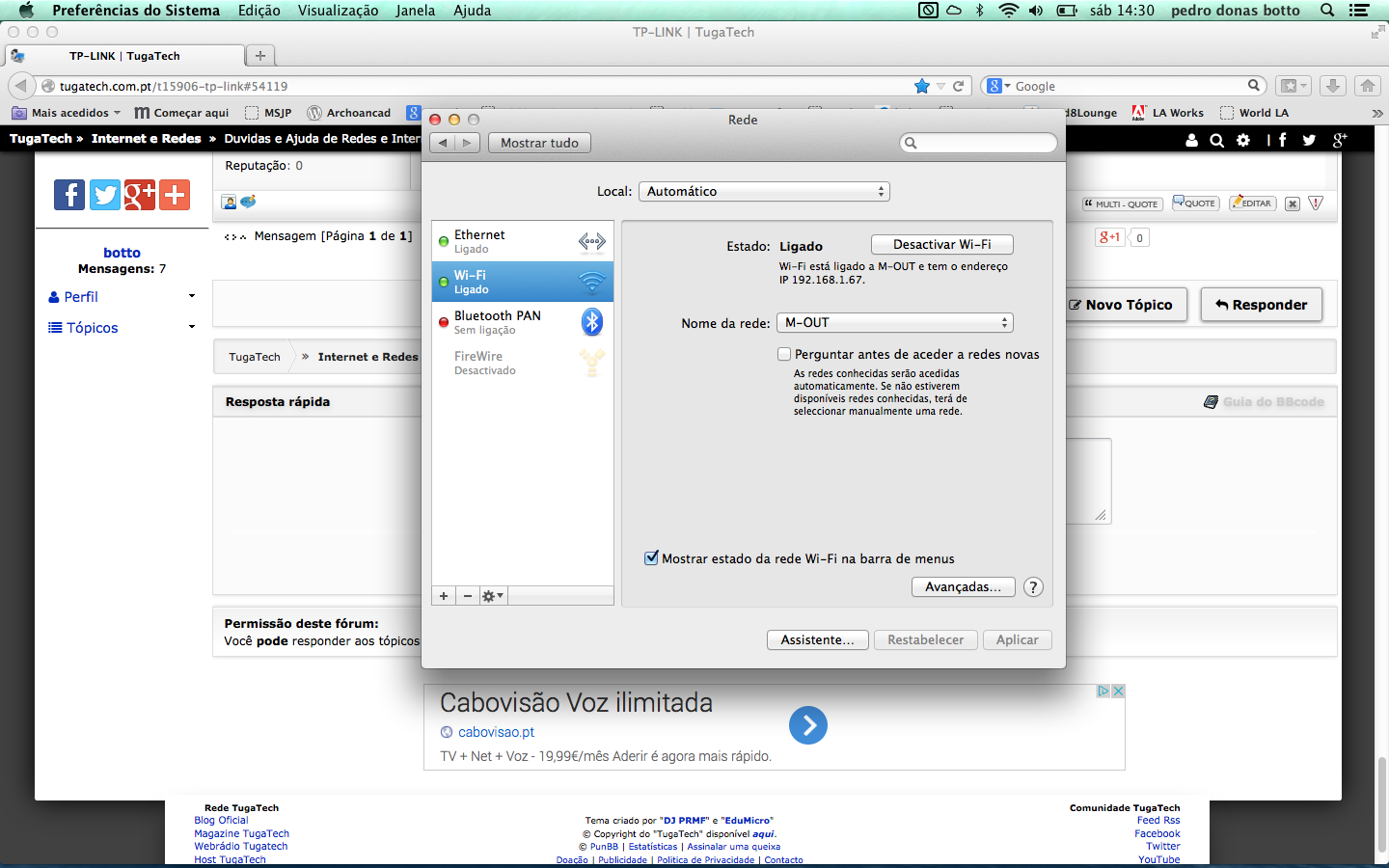The image size is (1389, 868).
Task: Switch to the 'TP-LINK | TugaTech' browser tab
Action: (x=124, y=56)
